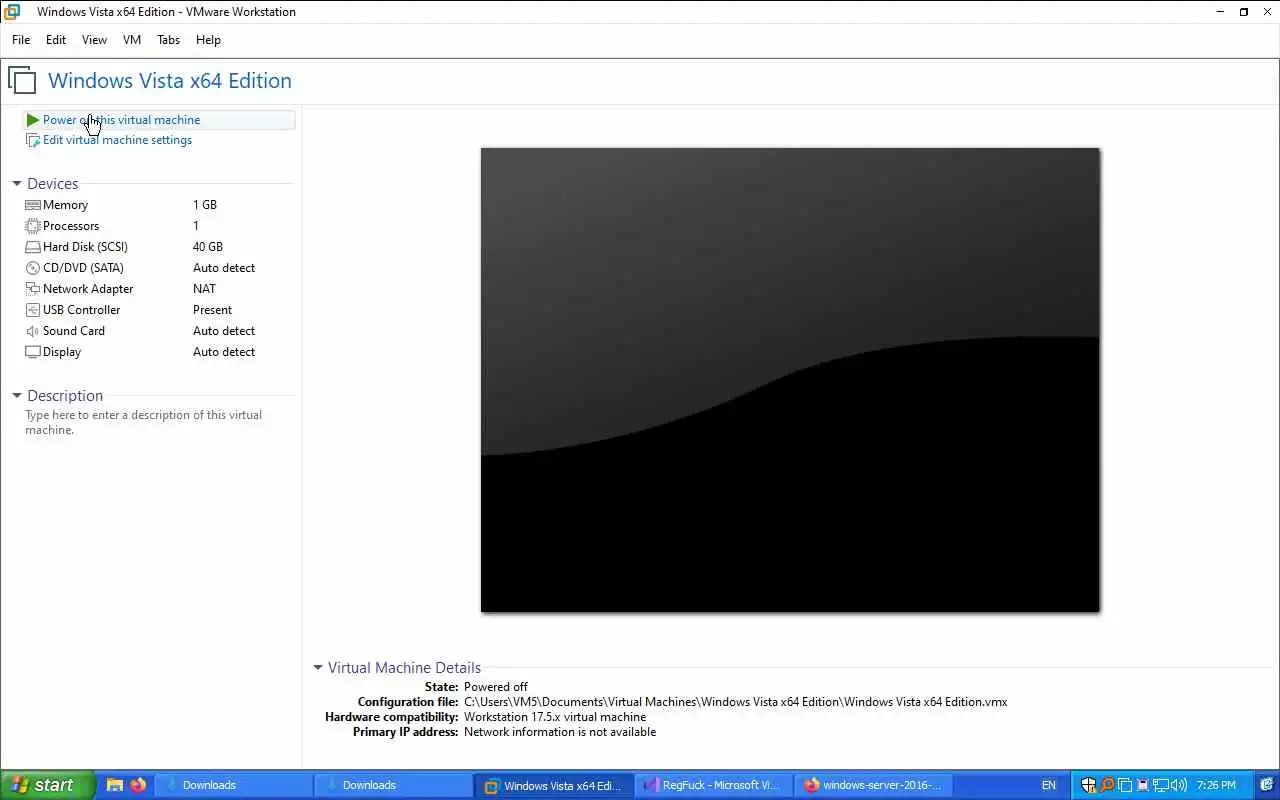The image size is (1280, 800).
Task: Open the Tabs menu
Action: 168,40
